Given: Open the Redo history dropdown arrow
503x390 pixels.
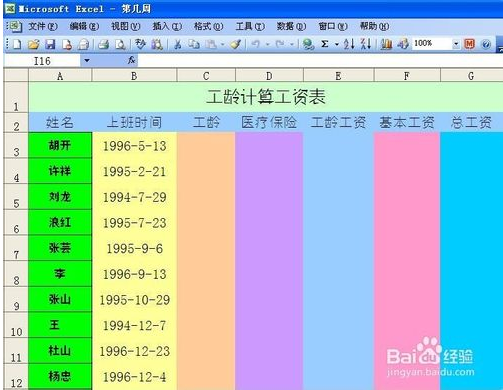Looking at the screenshot, I should coord(292,44).
